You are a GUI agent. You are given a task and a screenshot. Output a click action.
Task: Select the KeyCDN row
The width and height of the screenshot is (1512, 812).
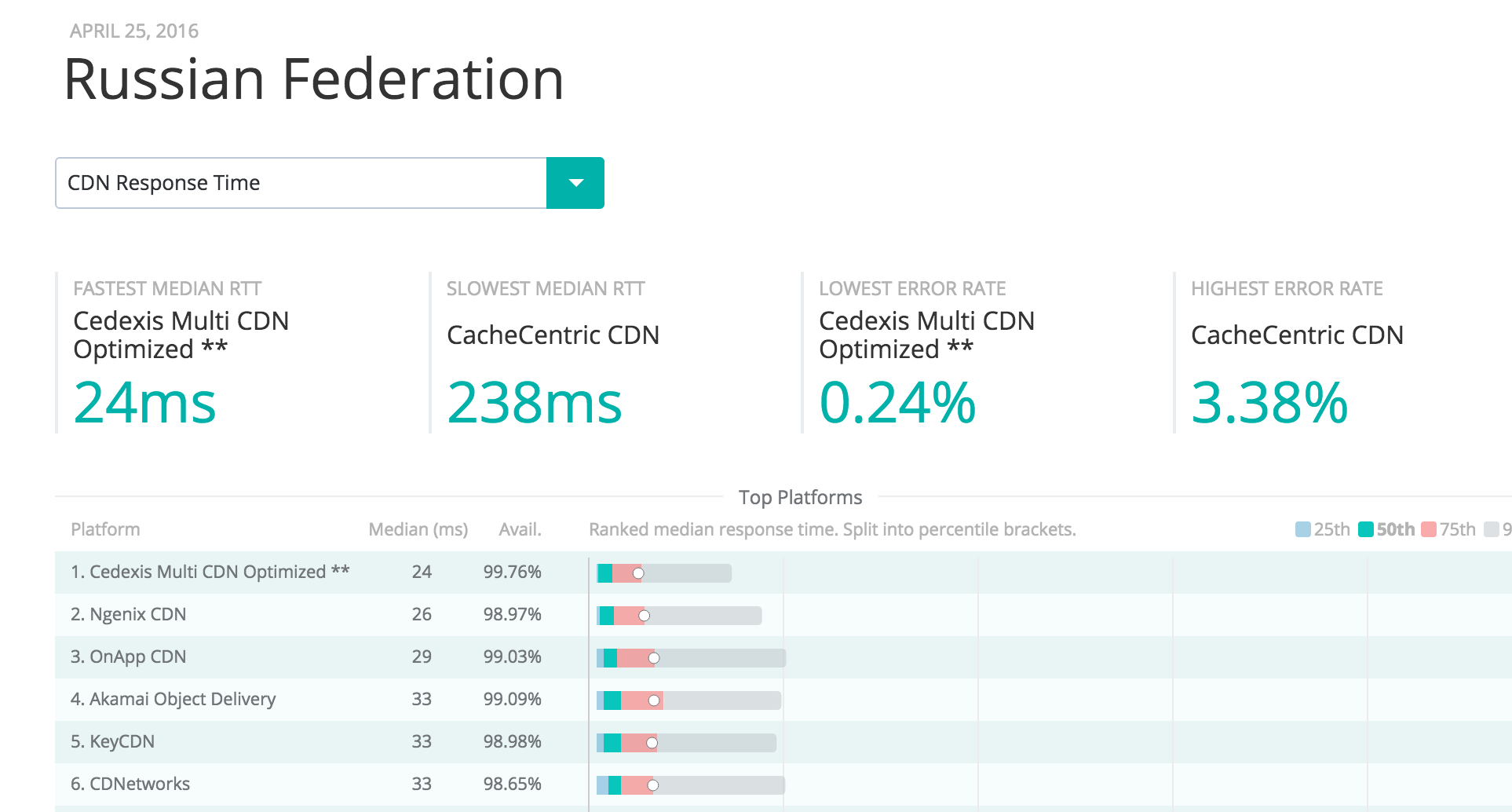(x=783, y=742)
